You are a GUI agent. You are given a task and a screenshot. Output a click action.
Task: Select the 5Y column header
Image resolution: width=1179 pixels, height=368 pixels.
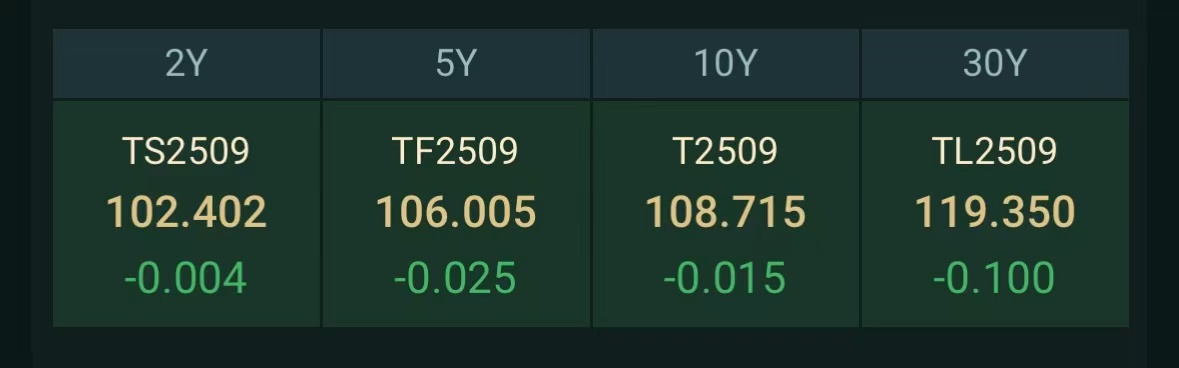pyautogui.click(x=456, y=64)
